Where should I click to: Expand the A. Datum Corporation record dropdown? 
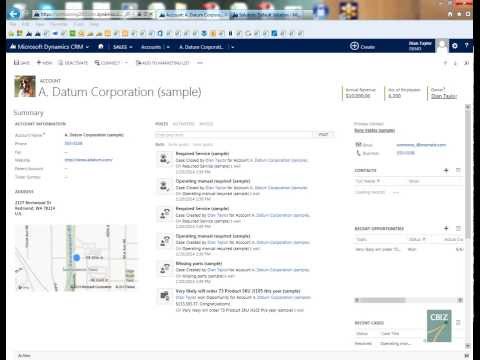(x=232, y=47)
